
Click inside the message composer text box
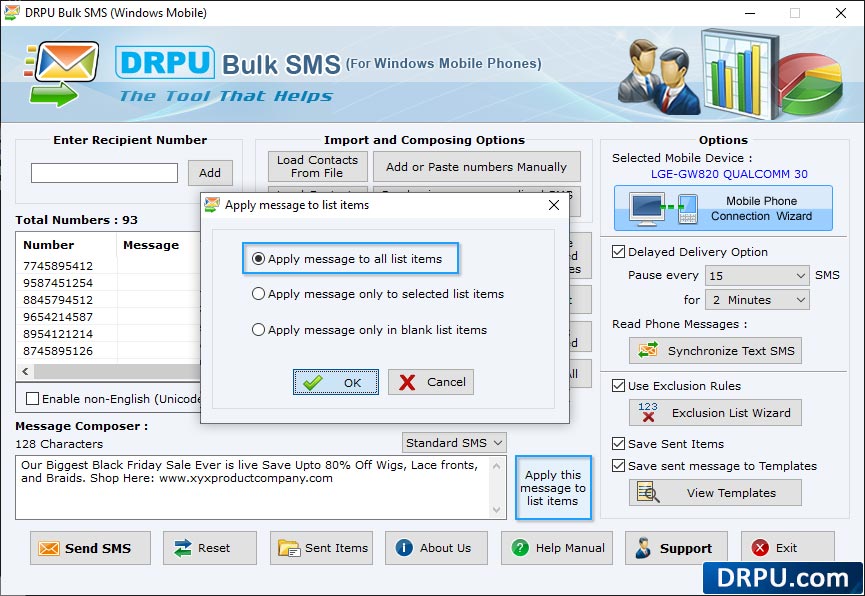point(253,488)
